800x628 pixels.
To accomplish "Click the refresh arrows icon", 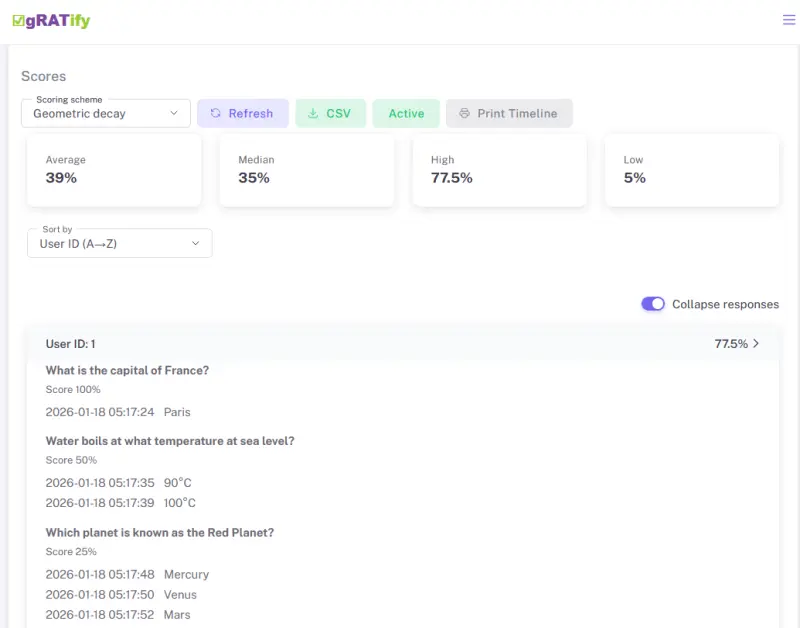I will (x=215, y=114).
